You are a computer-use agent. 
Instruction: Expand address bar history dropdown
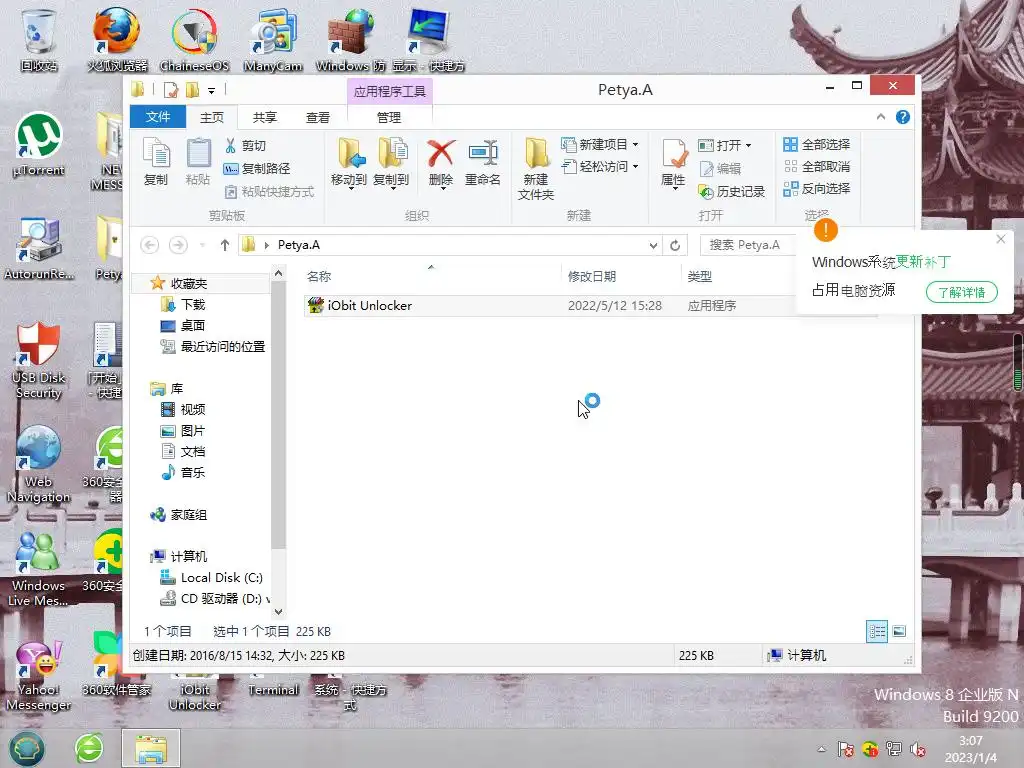[653, 245]
